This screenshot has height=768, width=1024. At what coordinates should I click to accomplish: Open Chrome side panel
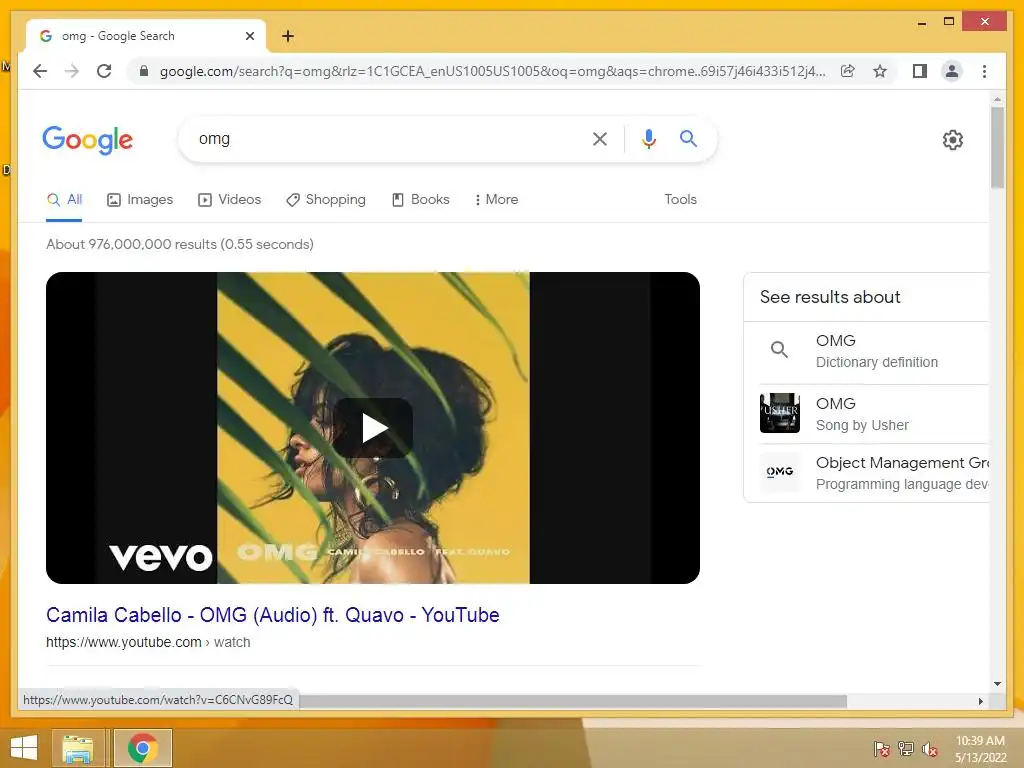point(920,71)
